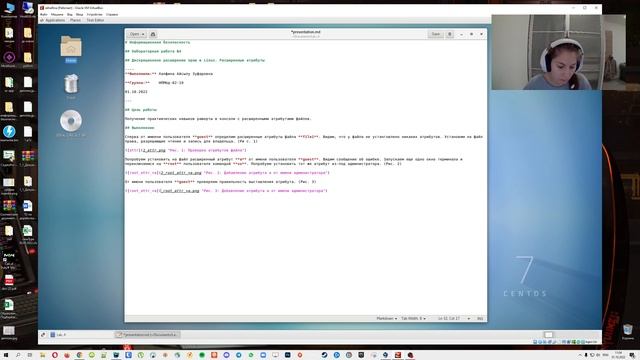This screenshot has width=640, height=360.
Task: Open the Markdown language selector in status bar
Action: pyautogui.click(x=386, y=318)
